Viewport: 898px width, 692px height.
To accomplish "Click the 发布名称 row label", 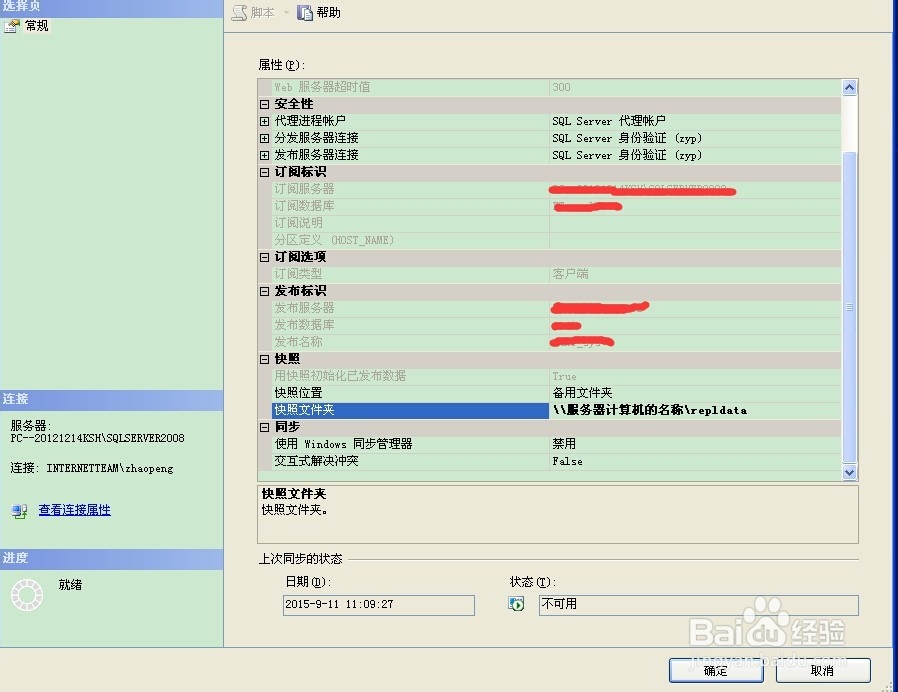I will [x=298, y=343].
